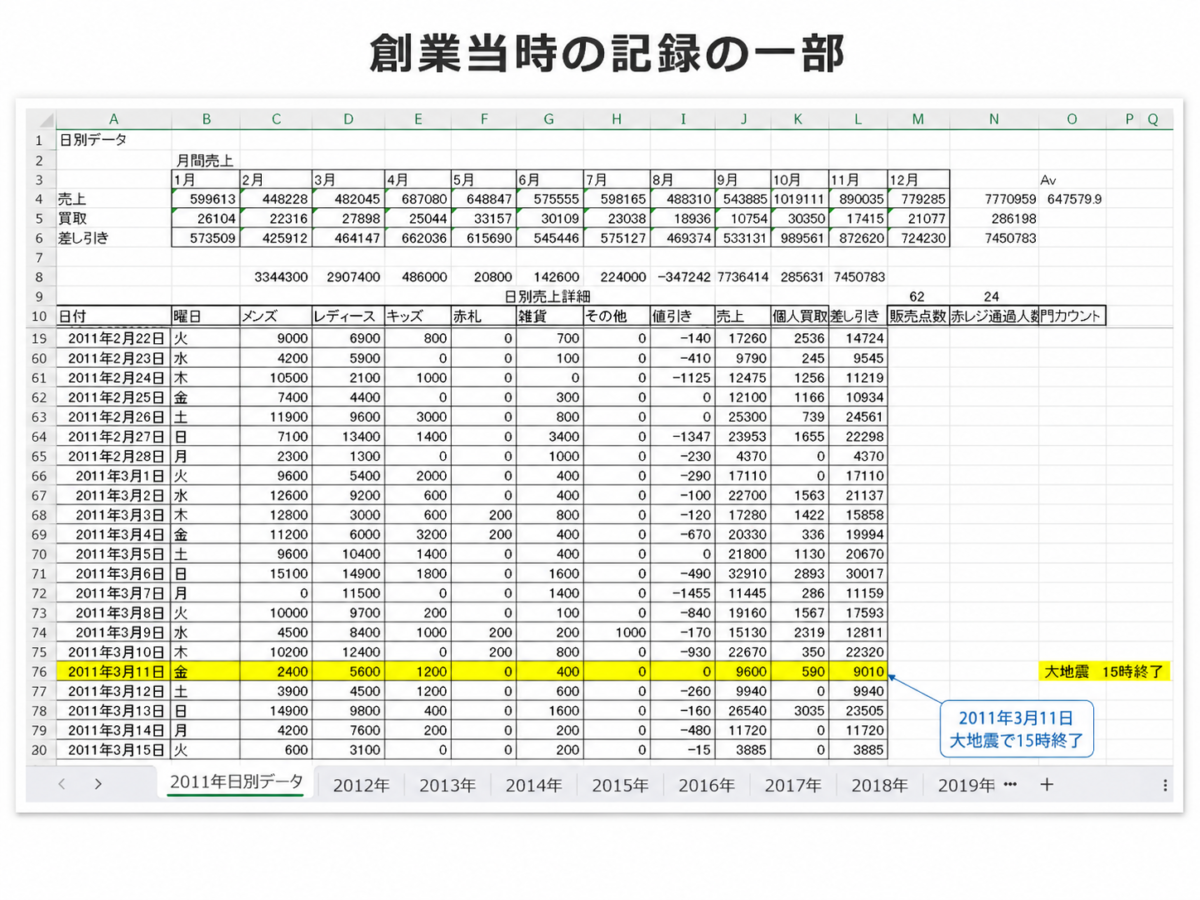Click the 雑貨 column heading cell
This screenshot has width=1200, height=900.
tap(549, 316)
